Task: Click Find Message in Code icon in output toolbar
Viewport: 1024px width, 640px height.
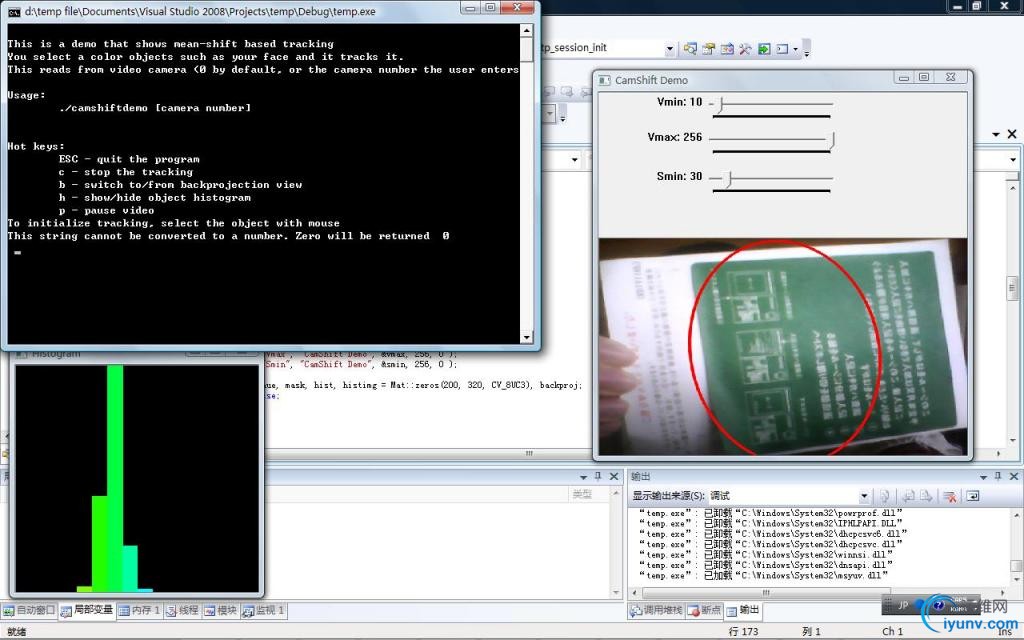Action: tap(884, 496)
